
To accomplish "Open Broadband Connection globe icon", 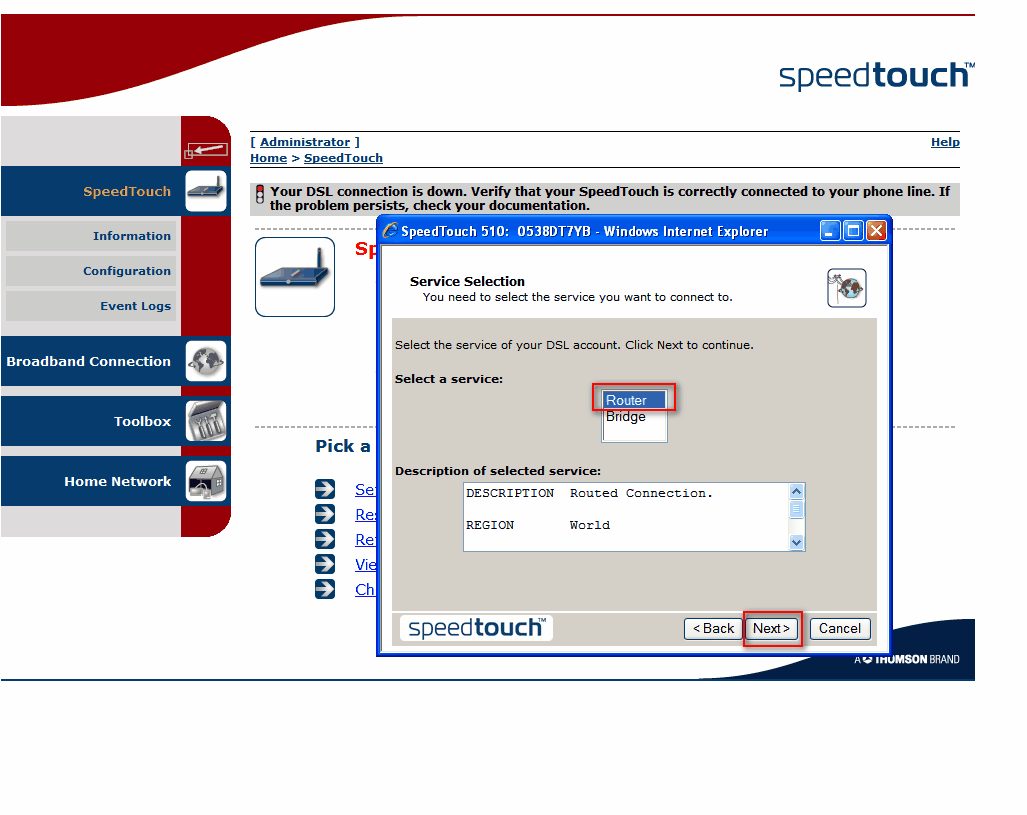I will point(206,361).
